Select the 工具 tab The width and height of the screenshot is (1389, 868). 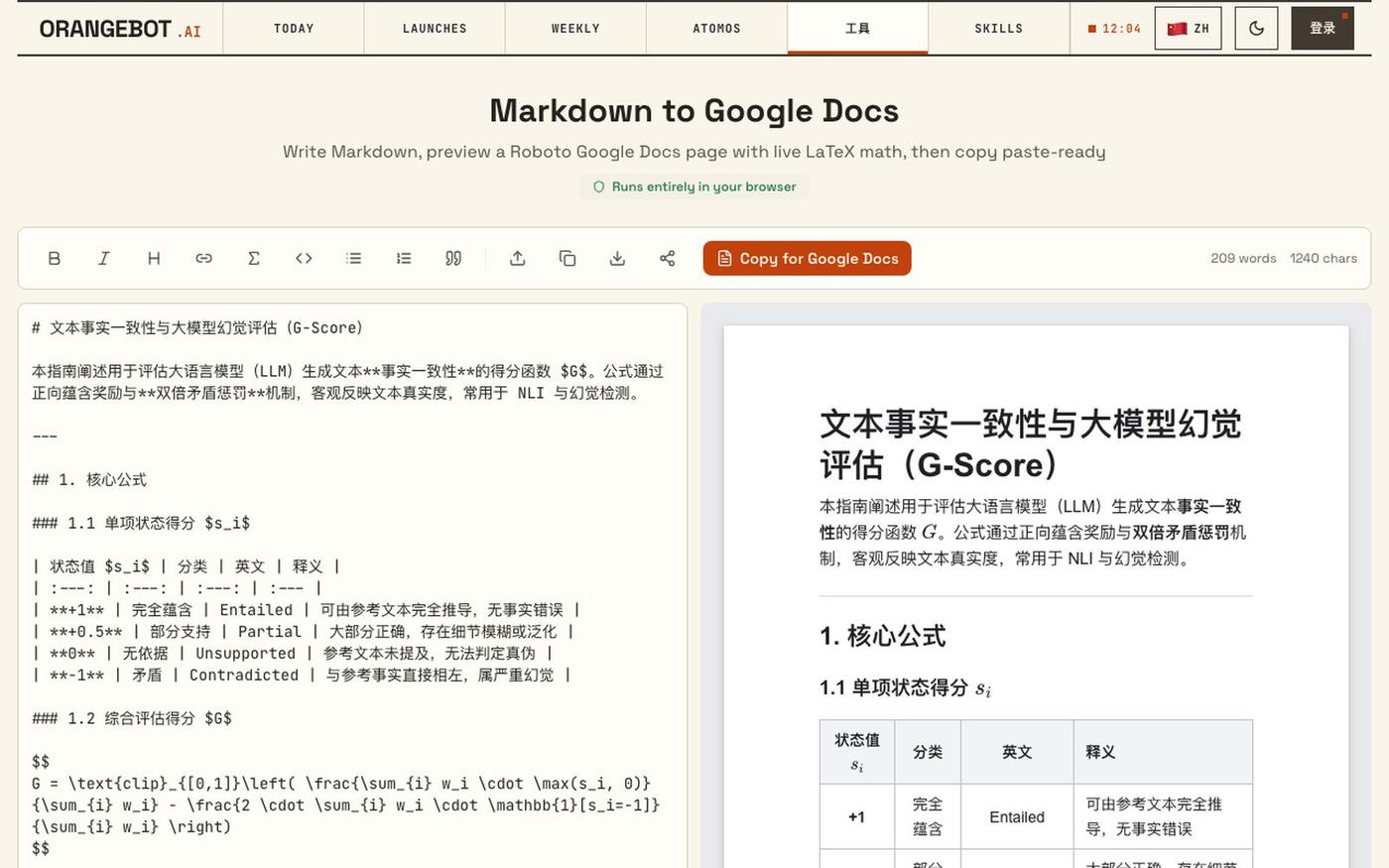click(857, 28)
